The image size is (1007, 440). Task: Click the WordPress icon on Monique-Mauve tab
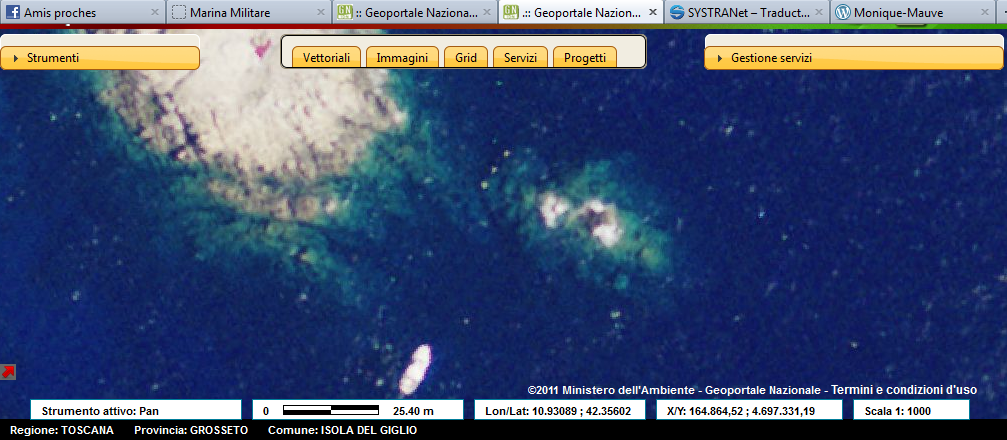[x=843, y=12]
